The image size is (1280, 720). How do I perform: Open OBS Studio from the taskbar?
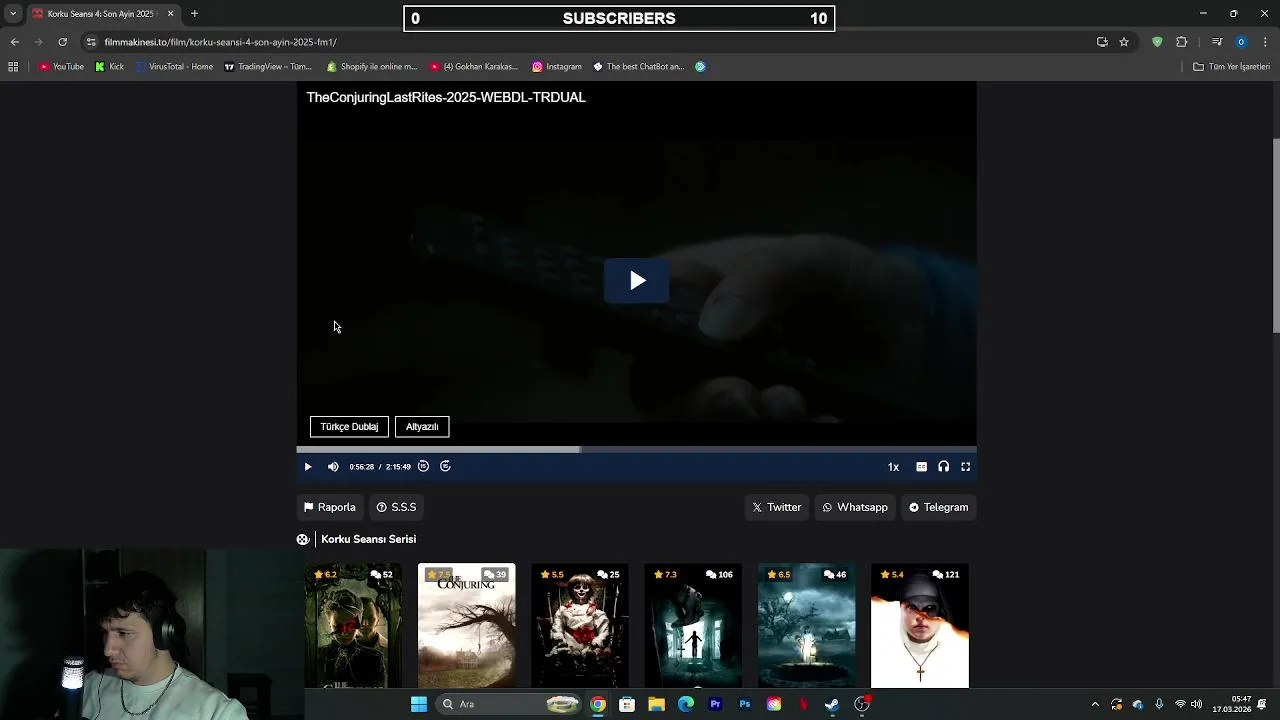point(862,704)
